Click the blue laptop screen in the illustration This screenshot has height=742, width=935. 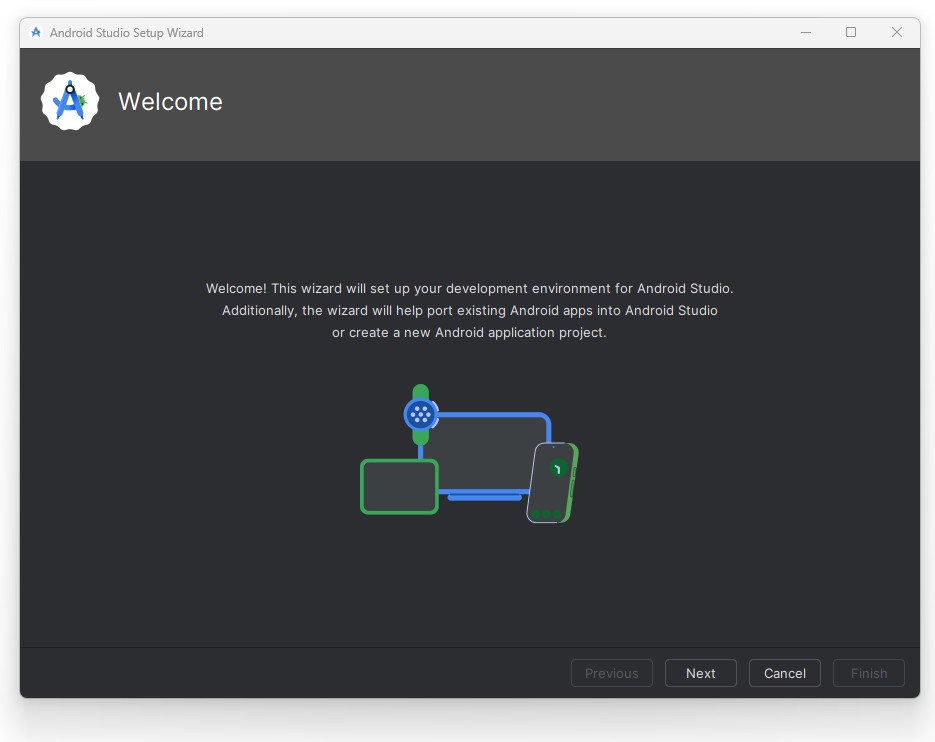(x=490, y=450)
